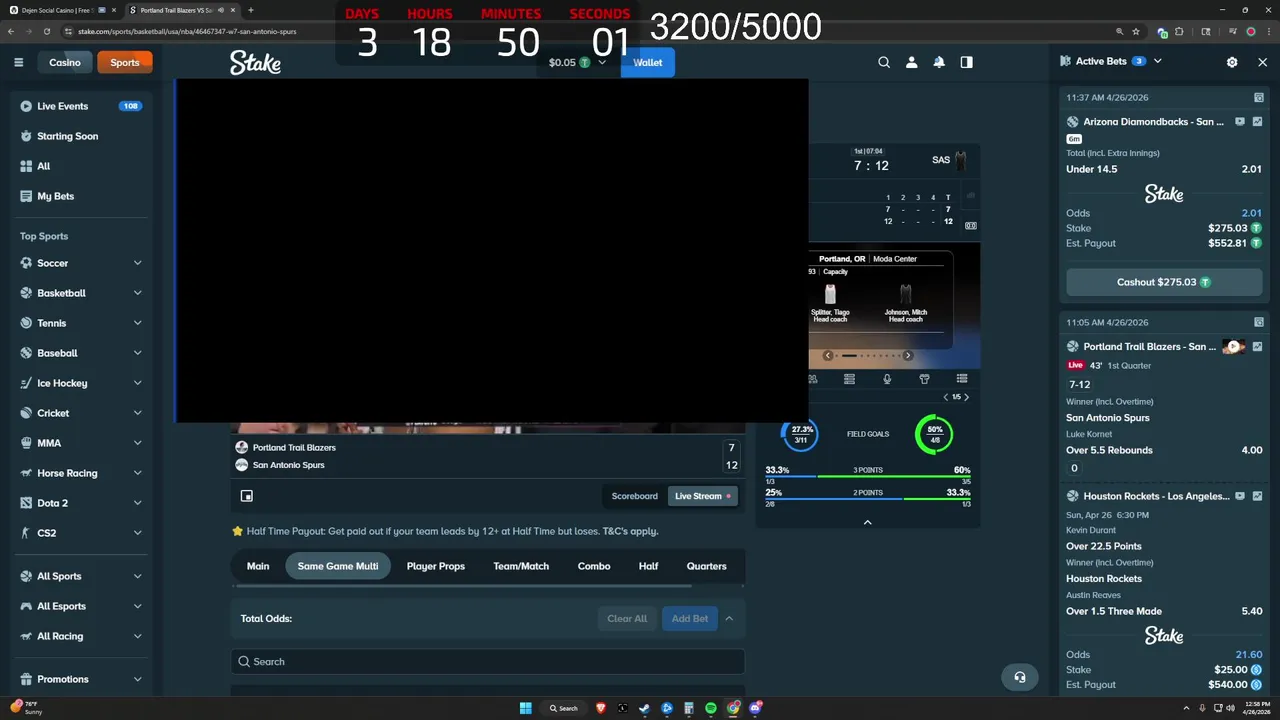The width and height of the screenshot is (1280, 720).
Task: Select the Half markets tab
Action: point(648,566)
